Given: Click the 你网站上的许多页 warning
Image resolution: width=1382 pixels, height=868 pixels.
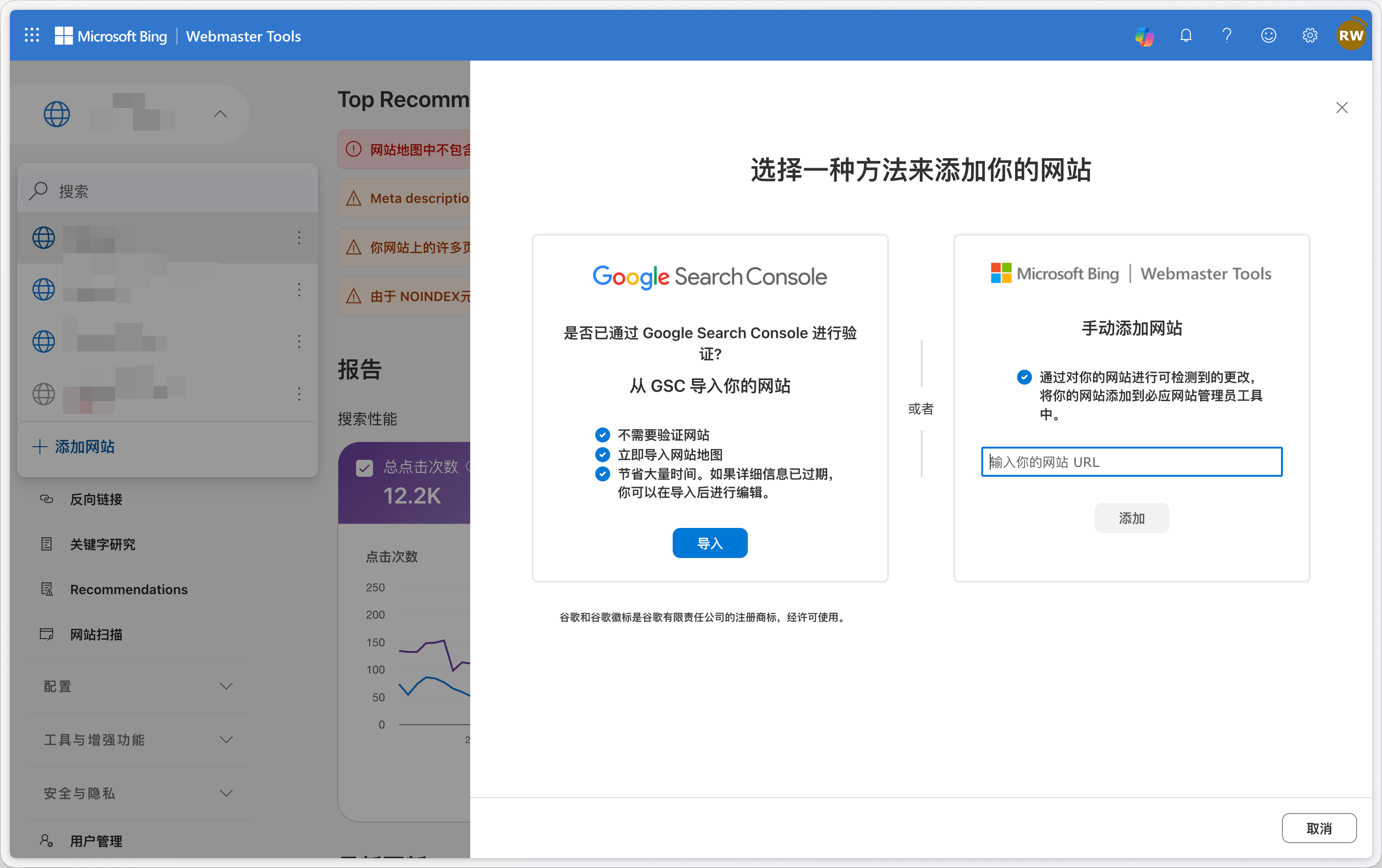Looking at the screenshot, I should pos(404,247).
